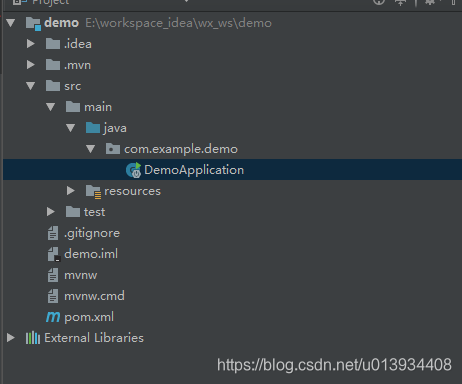Select the main folder name

point(98,107)
